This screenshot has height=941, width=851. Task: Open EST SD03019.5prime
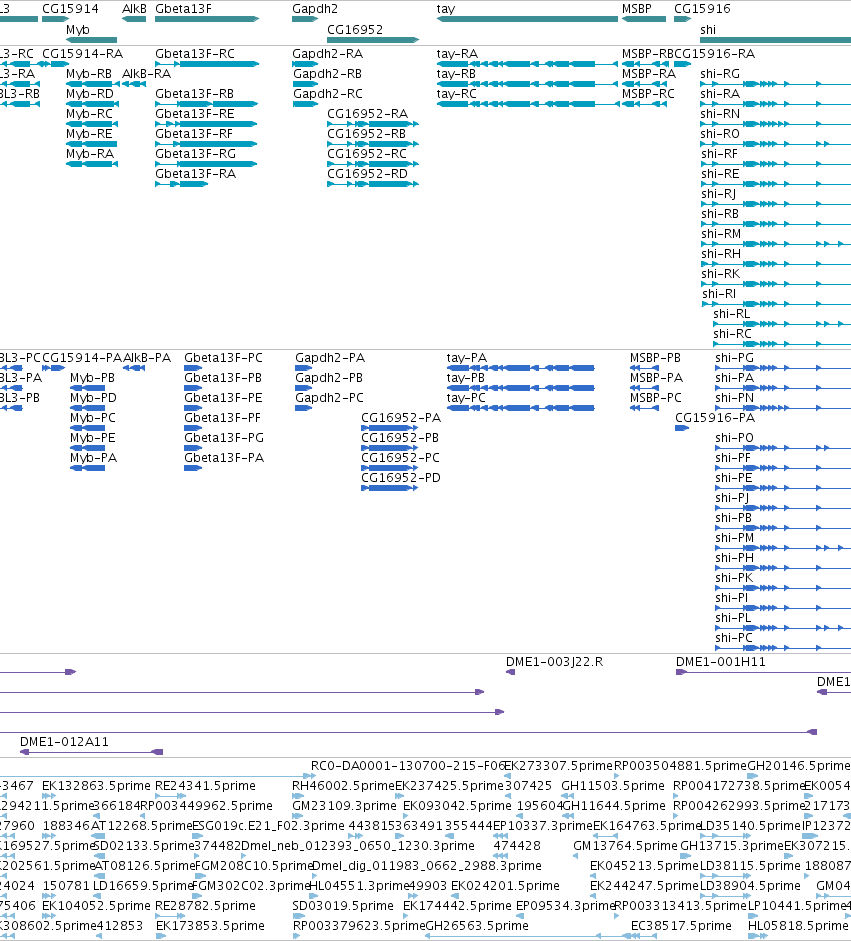click(x=343, y=906)
